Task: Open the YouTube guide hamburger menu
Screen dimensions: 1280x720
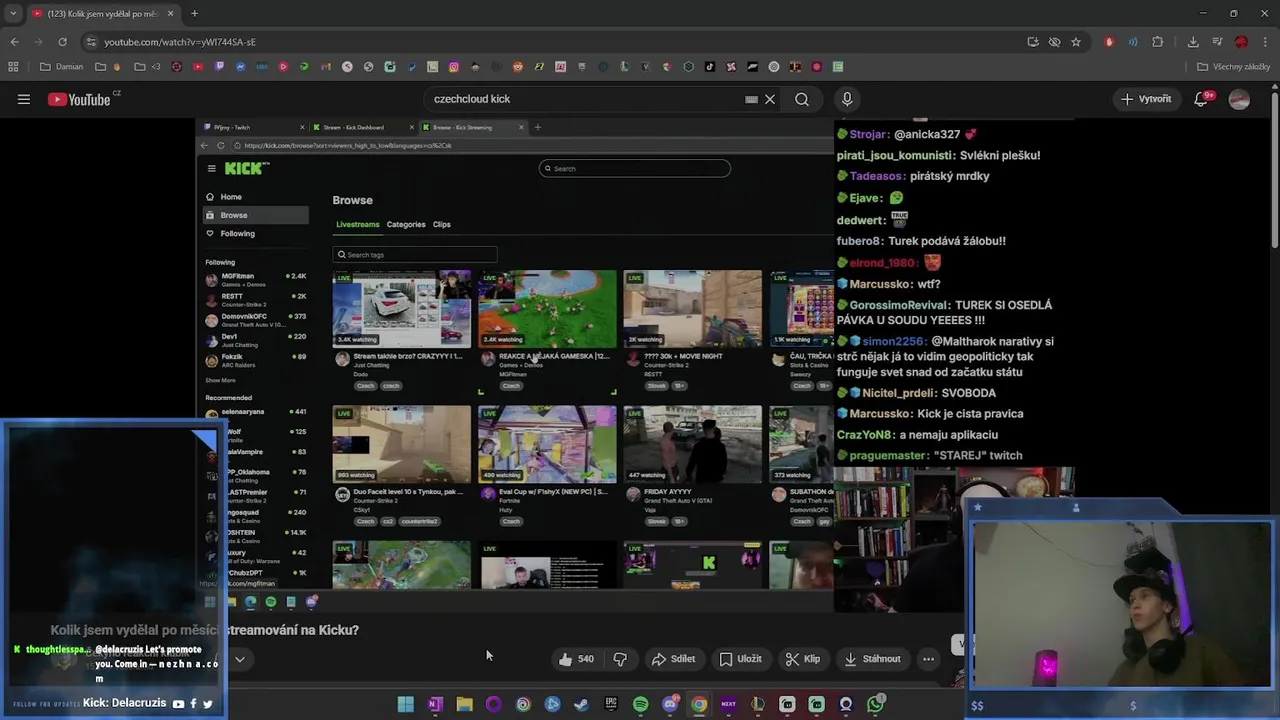Action: pos(24,99)
